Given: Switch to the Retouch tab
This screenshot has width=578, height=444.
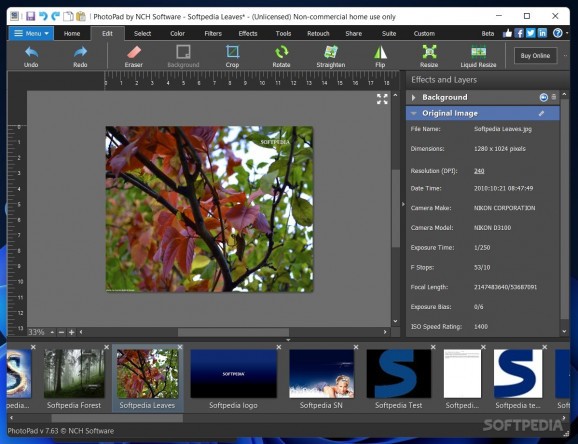Looking at the screenshot, I should (318, 34).
